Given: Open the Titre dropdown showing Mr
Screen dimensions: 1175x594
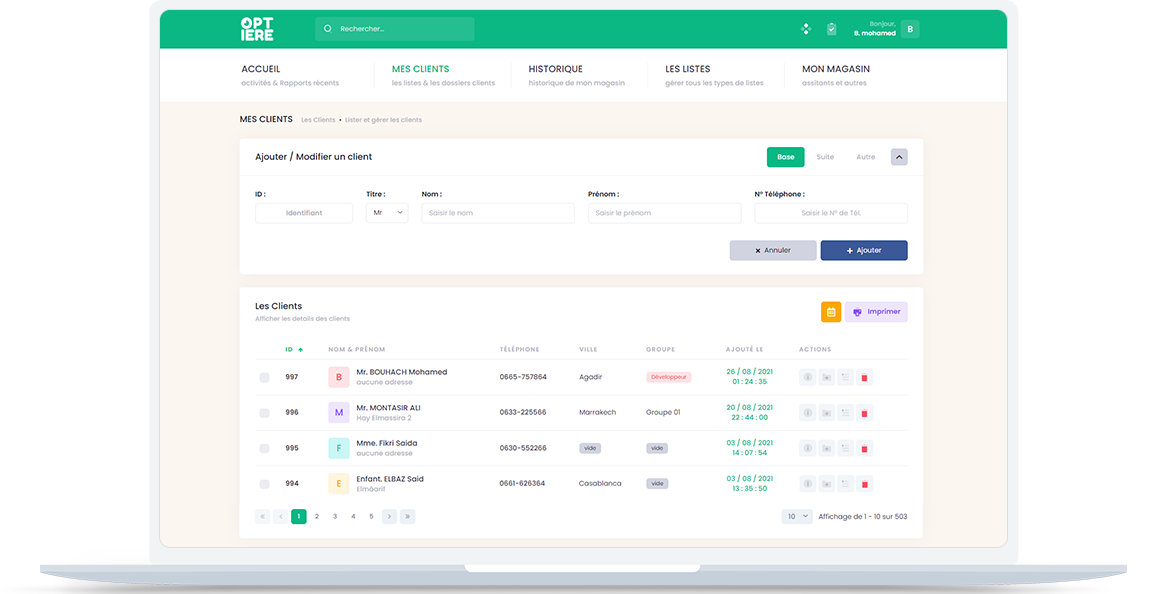Looking at the screenshot, I should tap(387, 213).
